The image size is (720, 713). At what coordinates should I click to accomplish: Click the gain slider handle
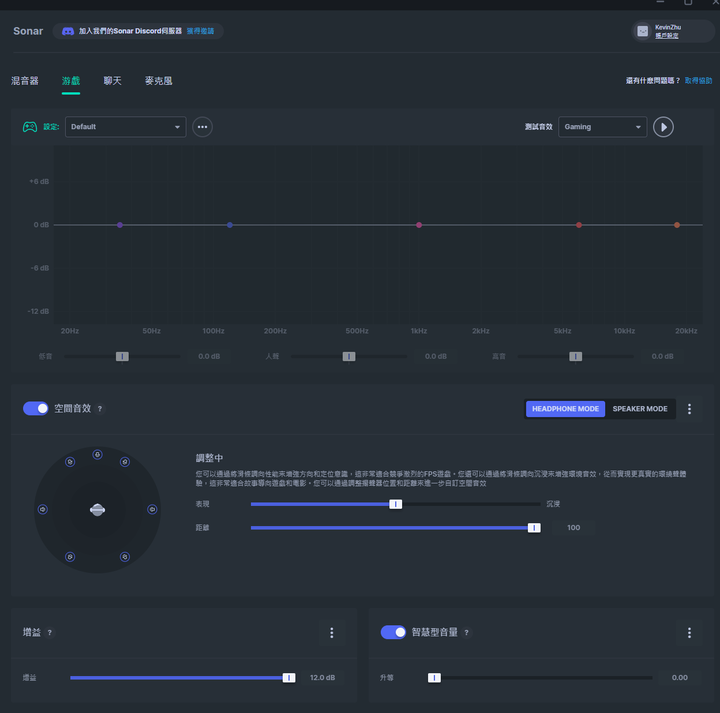[x=289, y=678]
